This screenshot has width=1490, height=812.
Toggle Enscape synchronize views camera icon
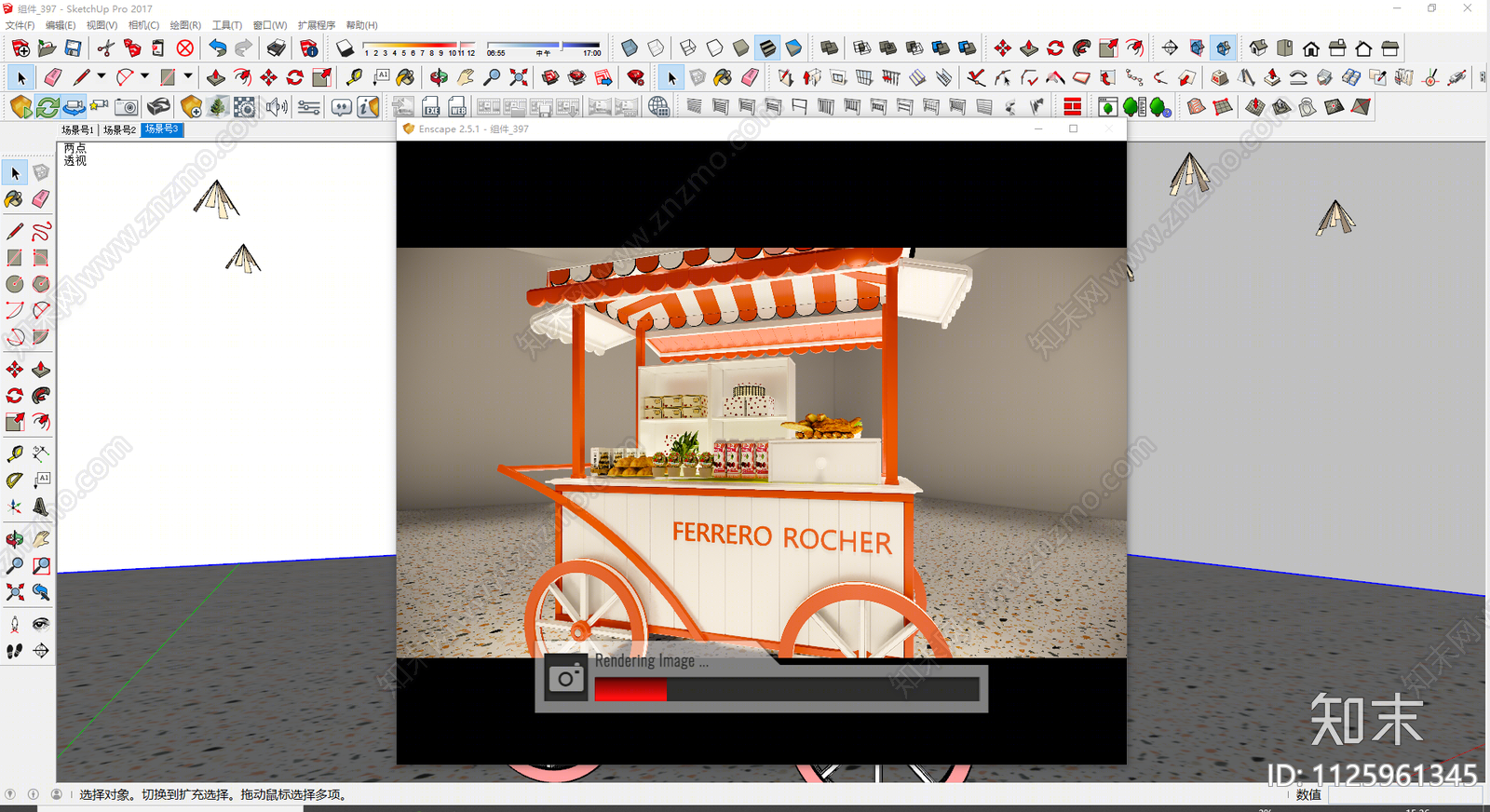74,107
